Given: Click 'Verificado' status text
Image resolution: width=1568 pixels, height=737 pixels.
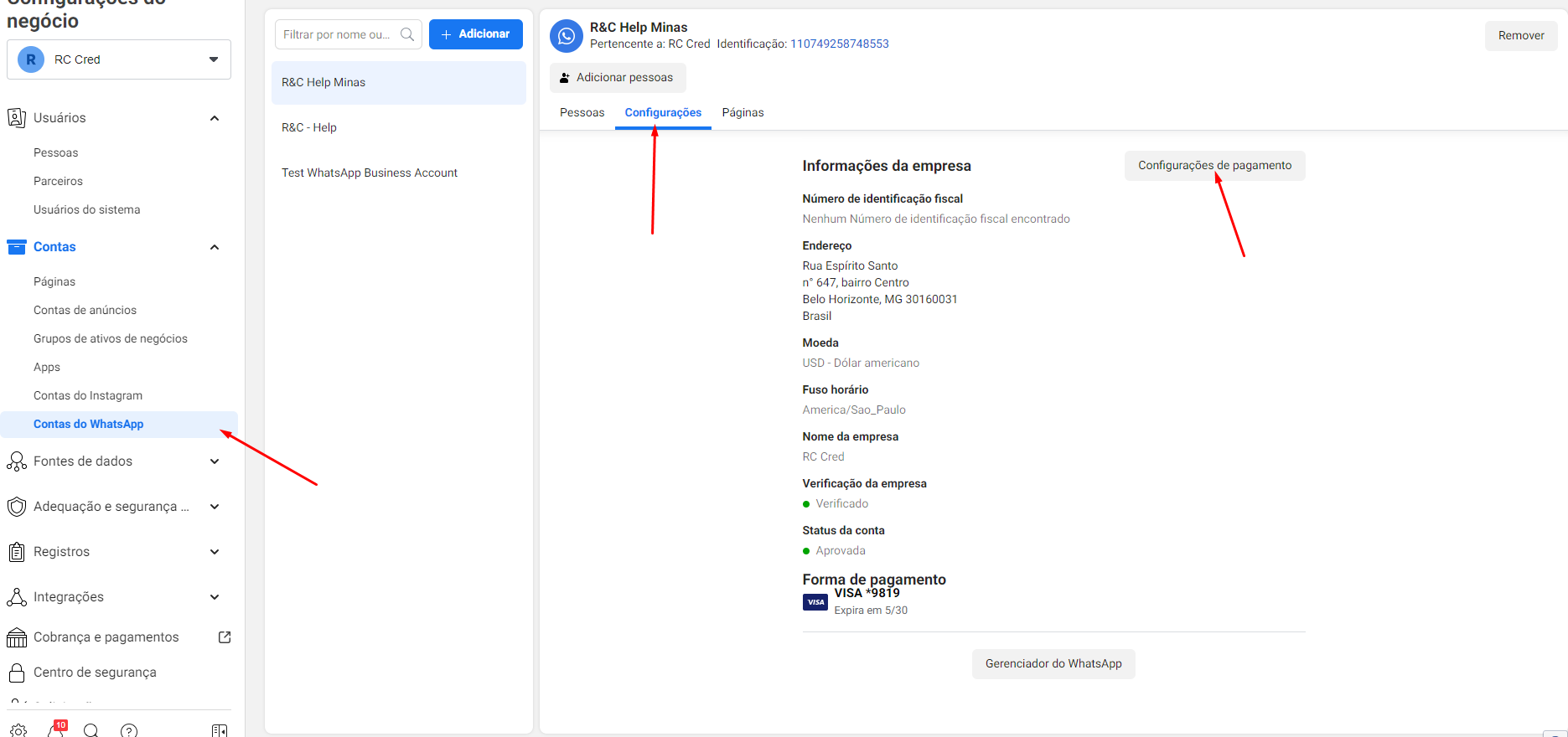Looking at the screenshot, I should click(841, 503).
